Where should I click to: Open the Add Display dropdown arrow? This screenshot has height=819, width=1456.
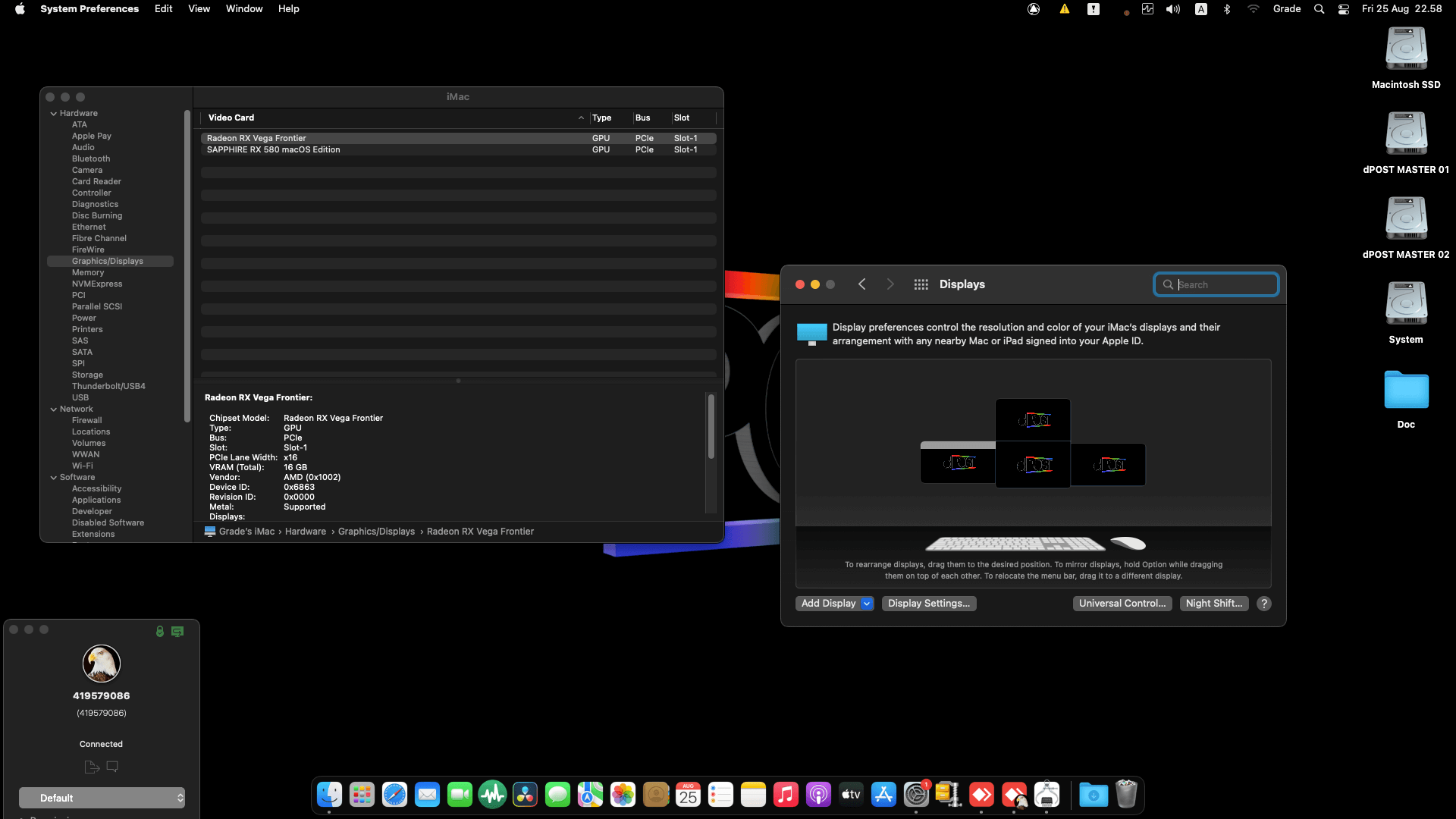tap(867, 604)
